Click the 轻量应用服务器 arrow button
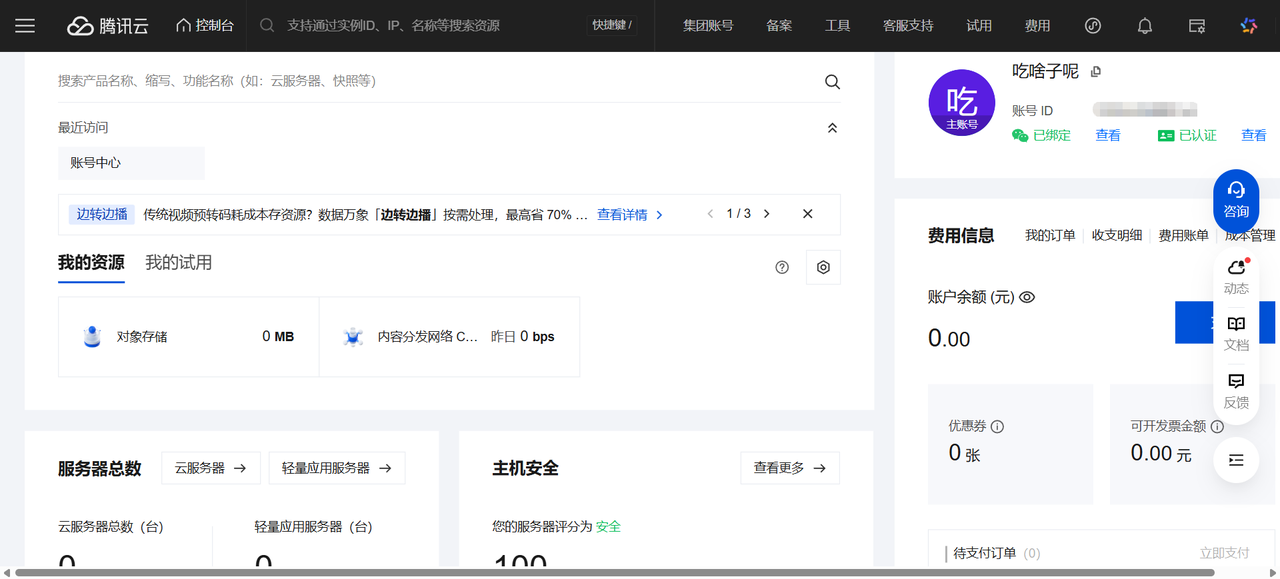This screenshot has height=579, width=1280. tap(337, 468)
